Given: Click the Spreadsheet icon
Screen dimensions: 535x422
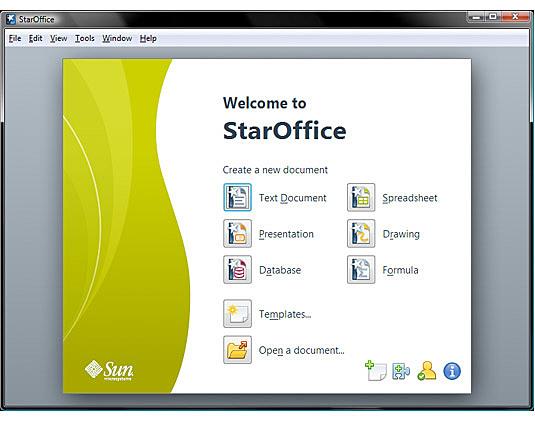Looking at the screenshot, I should click(x=361, y=197).
